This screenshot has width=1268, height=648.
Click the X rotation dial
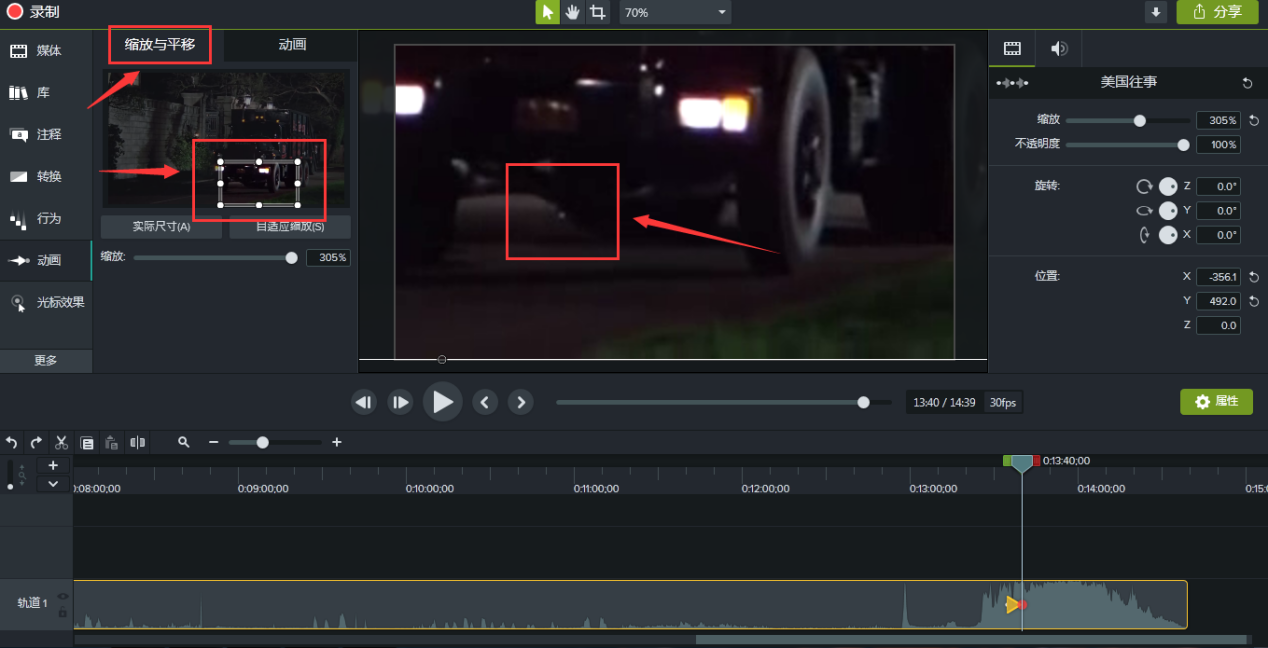click(x=1168, y=235)
